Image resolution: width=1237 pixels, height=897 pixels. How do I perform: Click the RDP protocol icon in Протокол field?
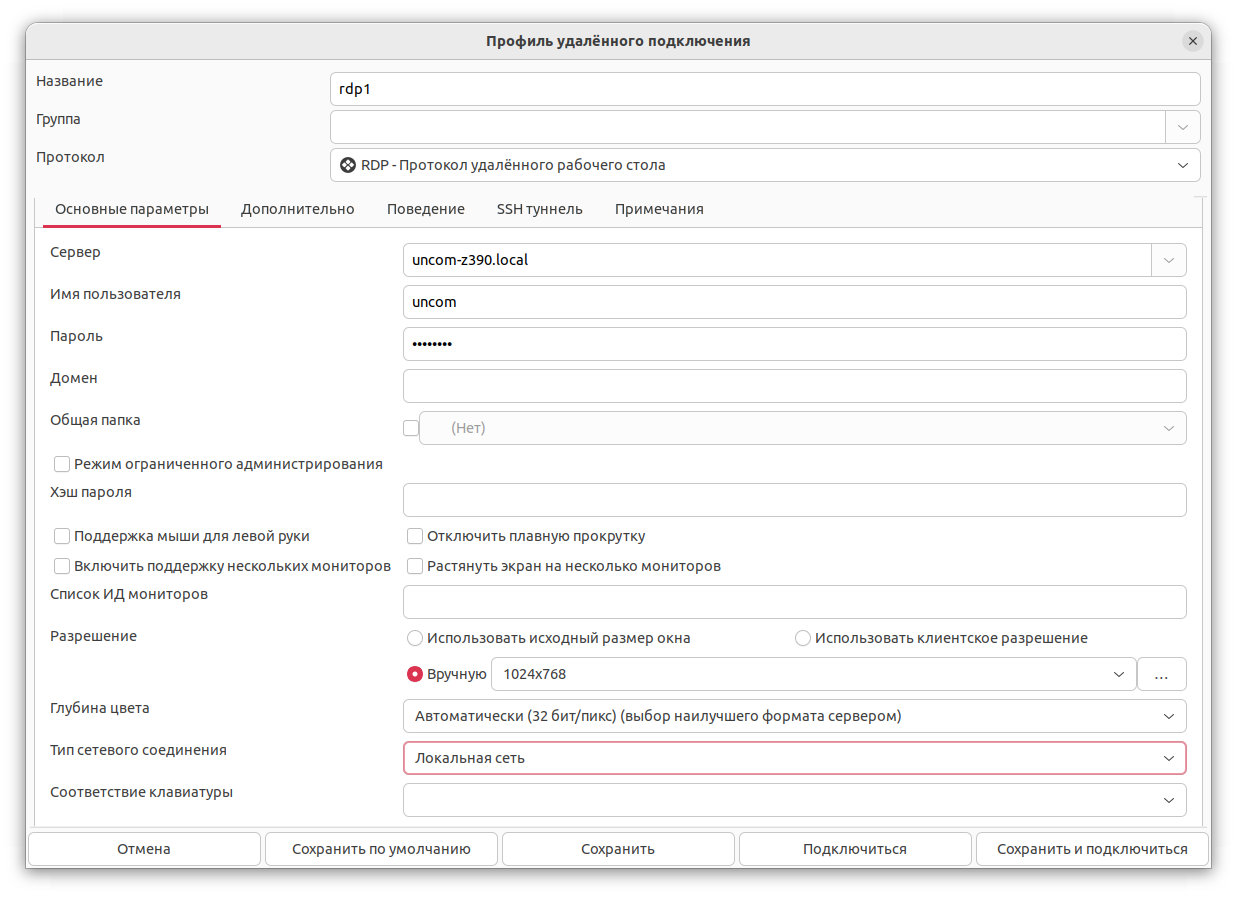tap(348, 165)
